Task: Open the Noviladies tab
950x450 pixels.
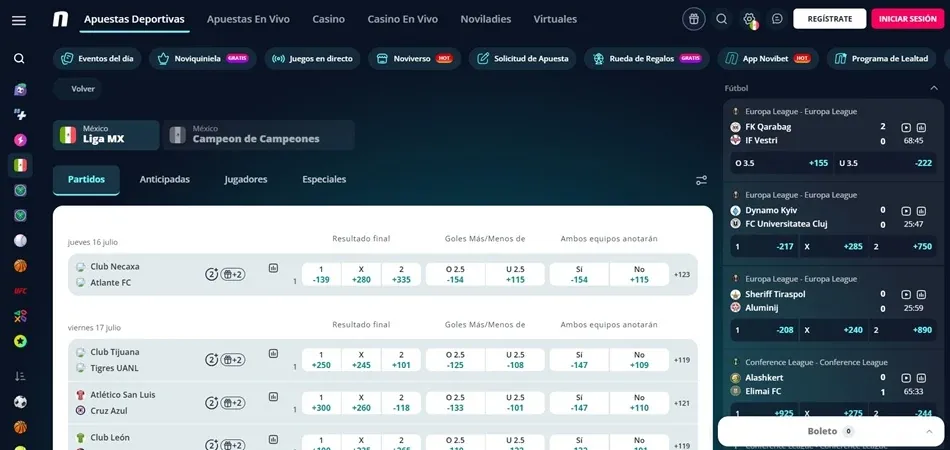Action: pos(485,19)
